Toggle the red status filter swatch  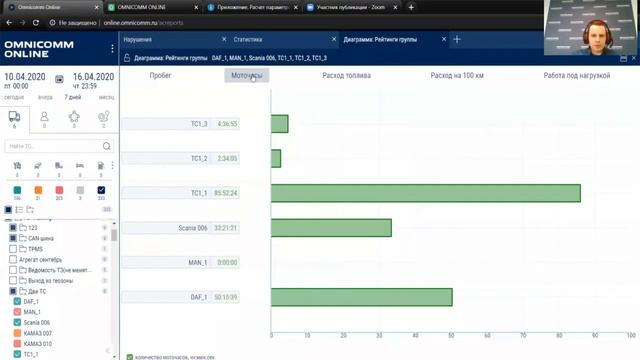[x=59, y=190]
